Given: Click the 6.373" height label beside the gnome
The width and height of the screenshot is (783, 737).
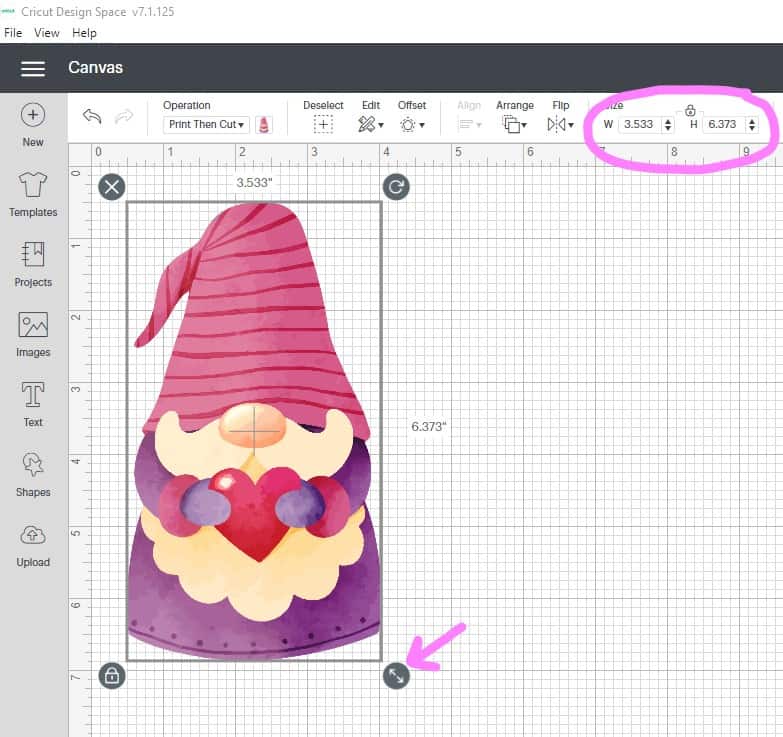Looking at the screenshot, I should tap(428, 426).
